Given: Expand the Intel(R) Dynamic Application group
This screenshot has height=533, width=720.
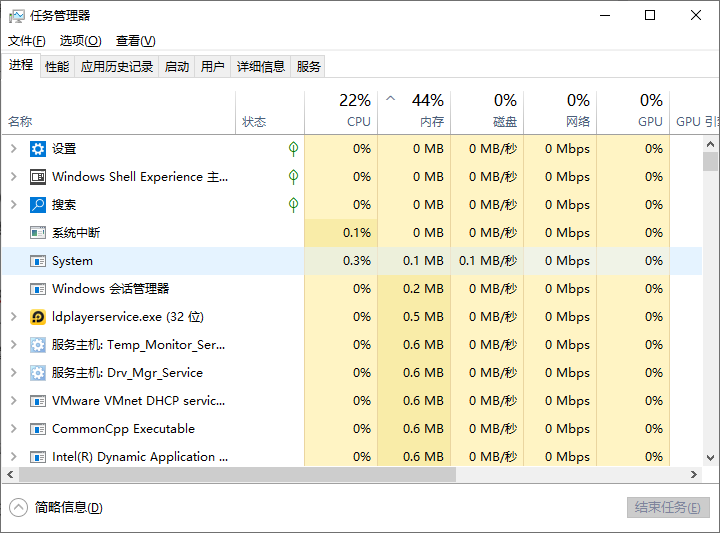Looking at the screenshot, I should click(14, 457).
